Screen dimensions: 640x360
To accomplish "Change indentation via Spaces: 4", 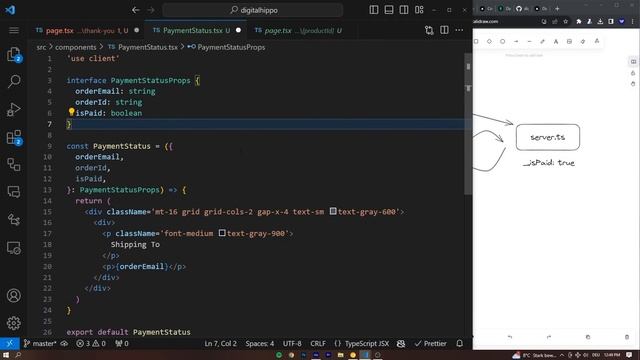I will (x=260, y=343).
